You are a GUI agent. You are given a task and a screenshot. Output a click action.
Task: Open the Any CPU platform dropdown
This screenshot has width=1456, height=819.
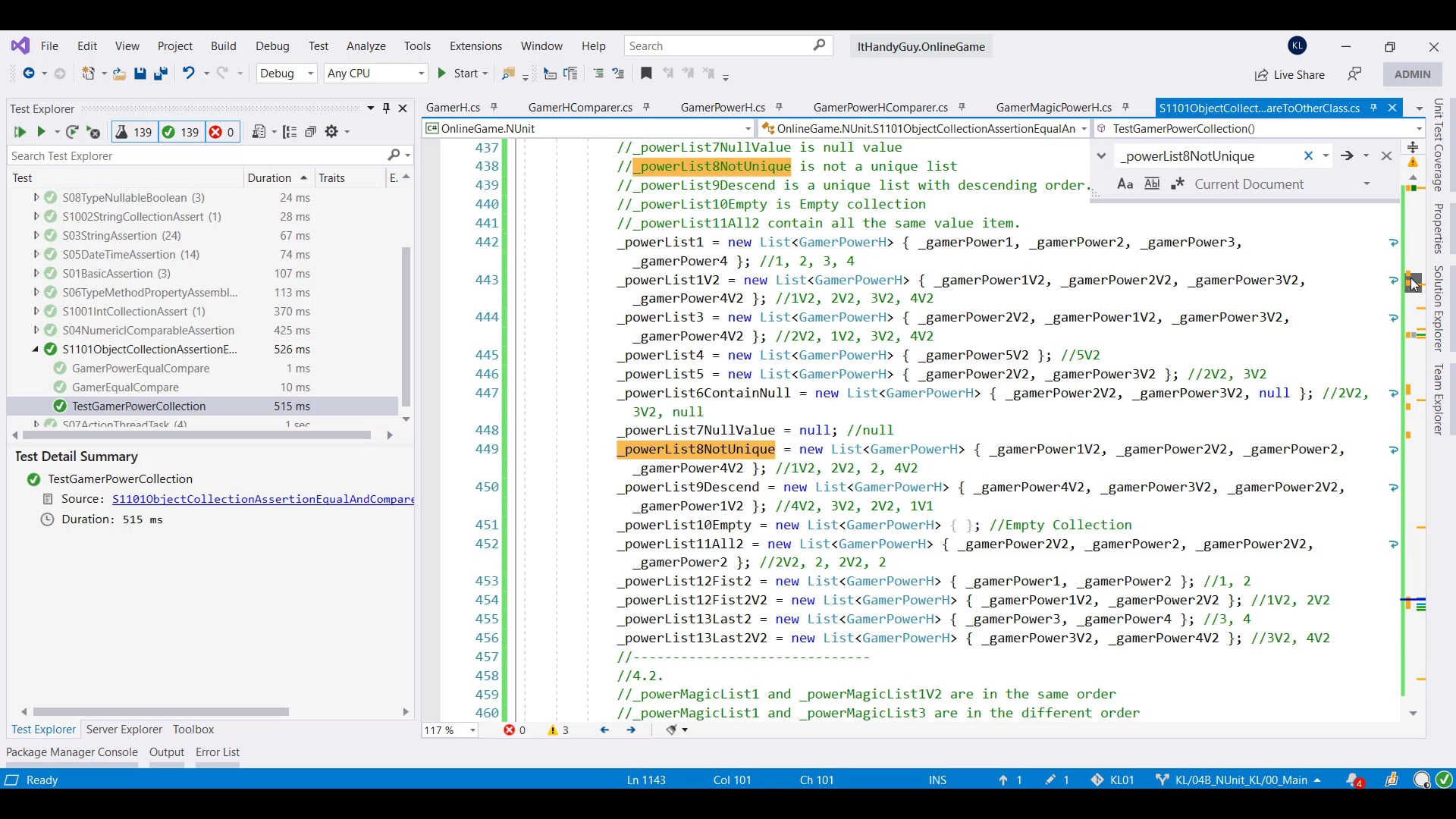click(375, 74)
